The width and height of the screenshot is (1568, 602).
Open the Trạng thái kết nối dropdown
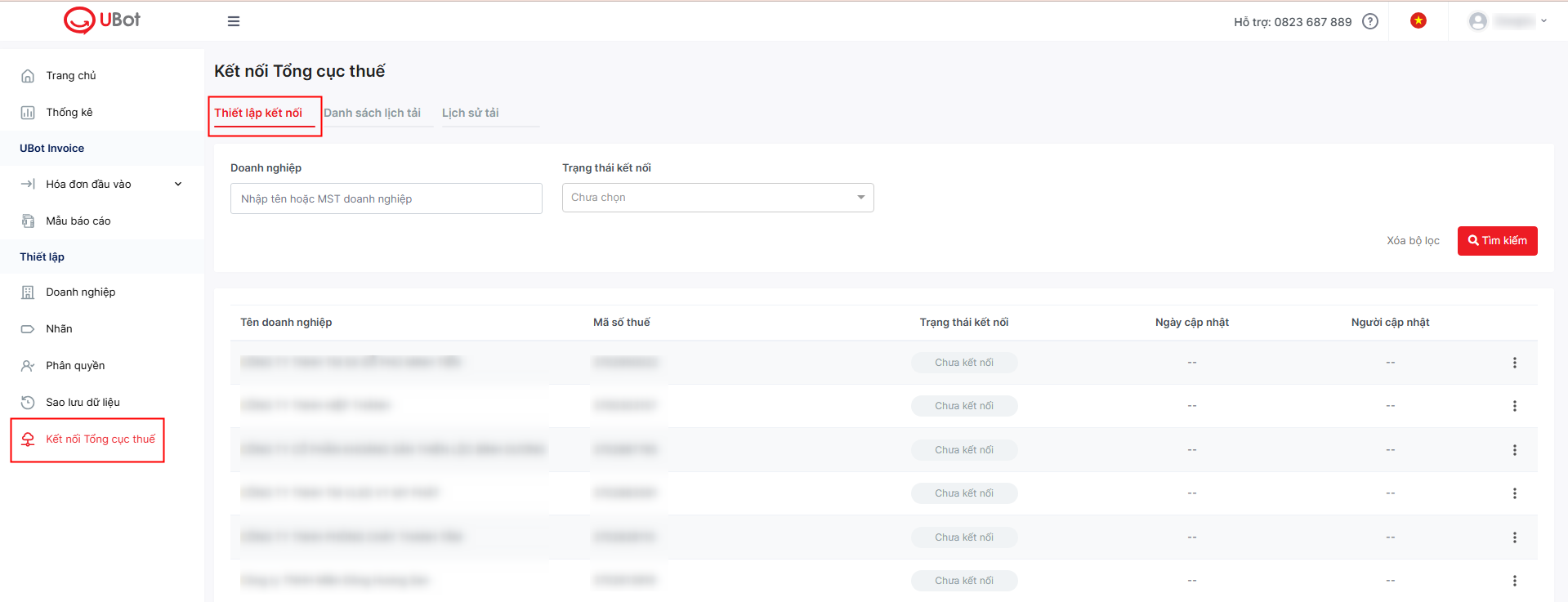[718, 198]
